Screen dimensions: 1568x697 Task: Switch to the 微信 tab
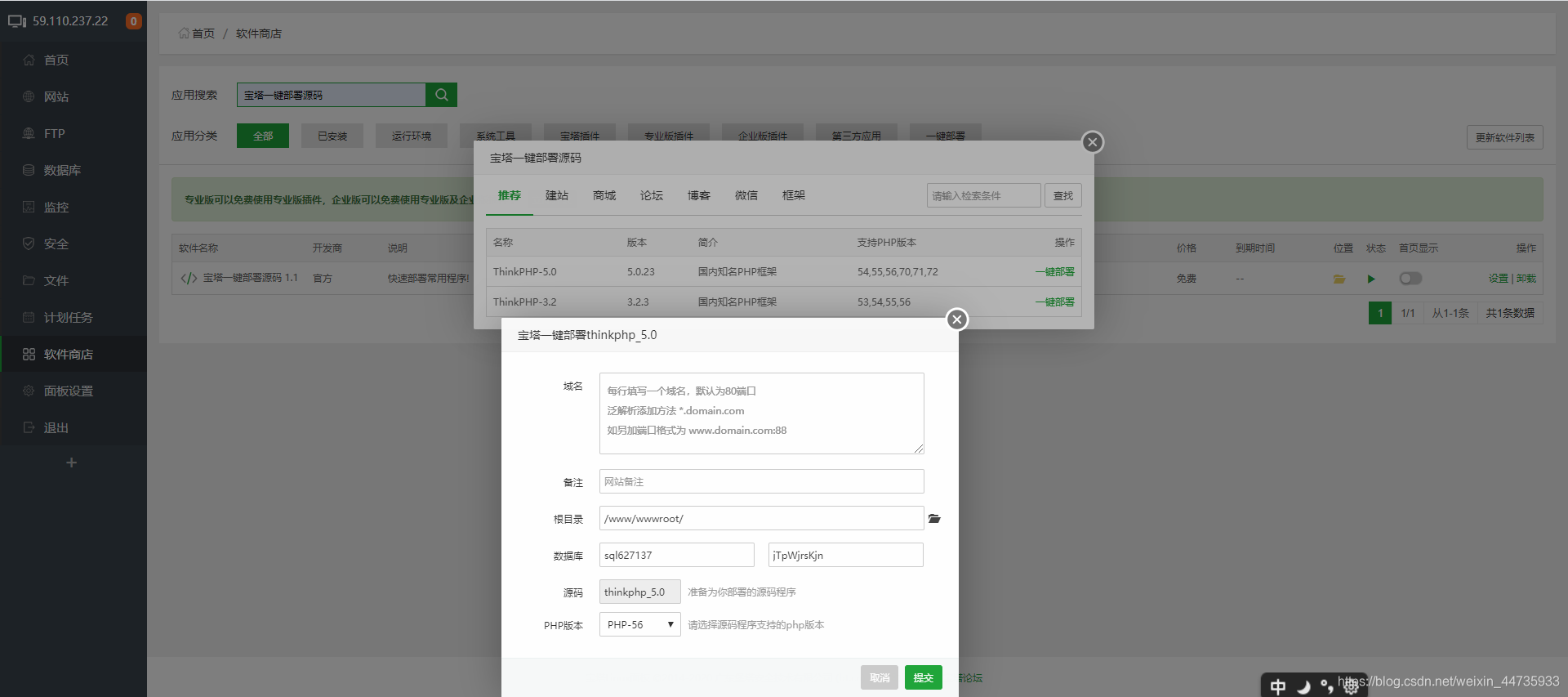(x=746, y=195)
